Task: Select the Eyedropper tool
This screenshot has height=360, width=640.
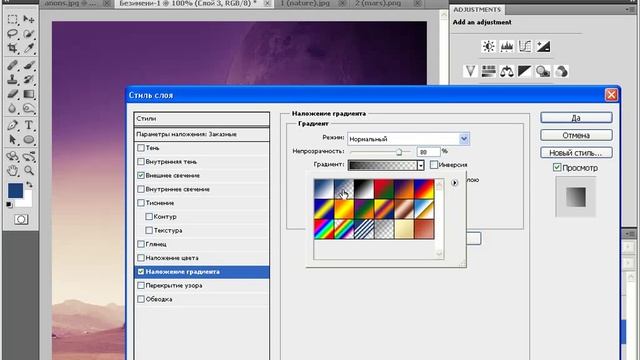Action: [x=29, y=48]
